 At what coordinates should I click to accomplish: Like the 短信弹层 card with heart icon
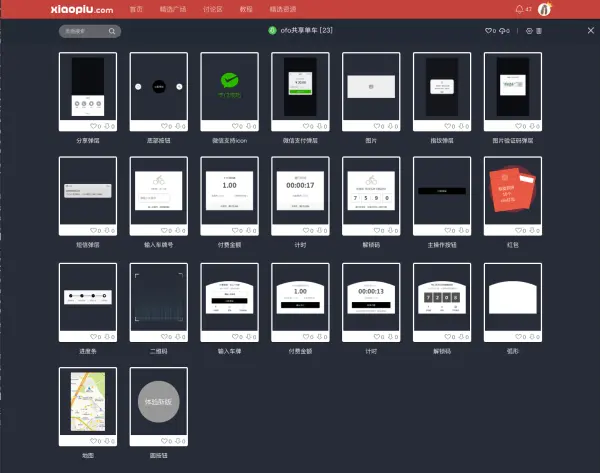(x=95, y=230)
